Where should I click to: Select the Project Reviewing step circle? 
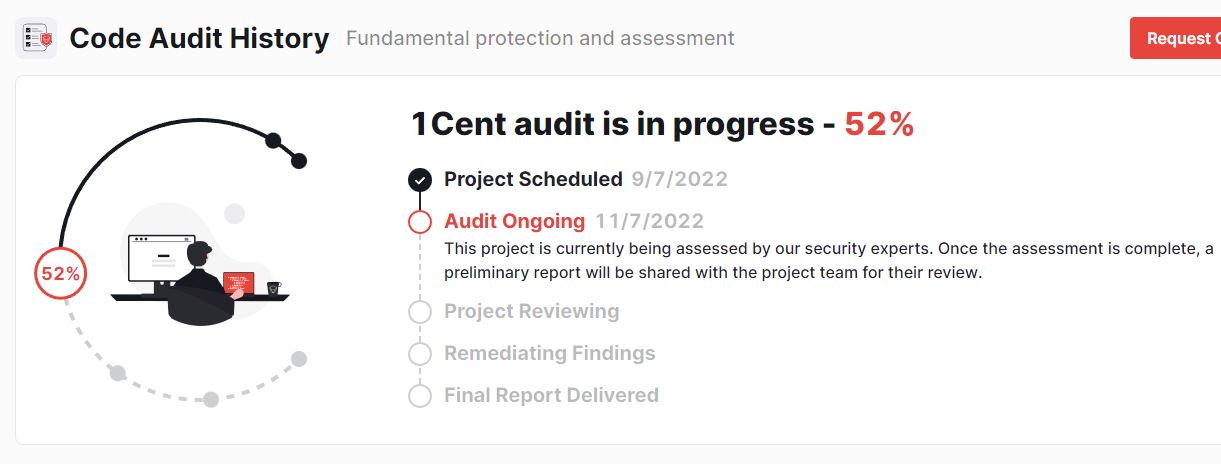[420, 312]
